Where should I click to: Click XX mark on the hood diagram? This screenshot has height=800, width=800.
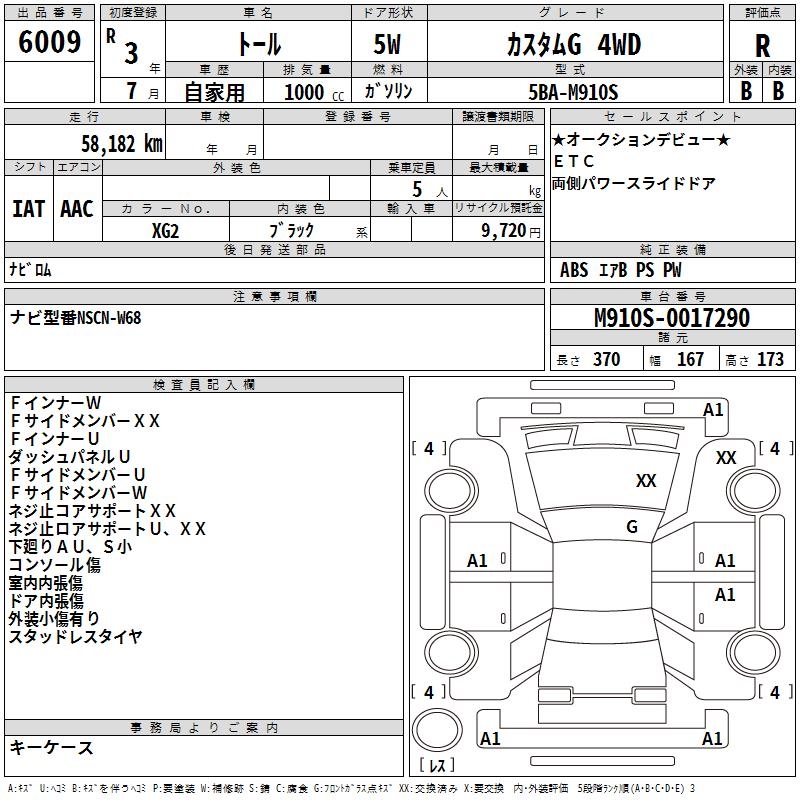[646, 480]
